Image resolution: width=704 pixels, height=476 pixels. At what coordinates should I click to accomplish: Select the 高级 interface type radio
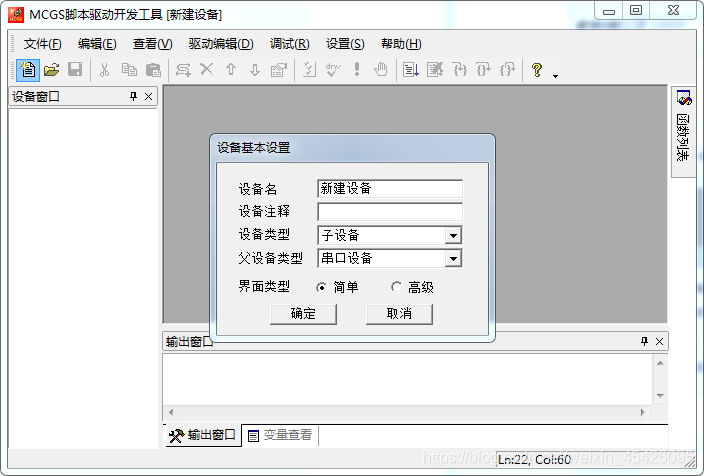(x=396, y=286)
